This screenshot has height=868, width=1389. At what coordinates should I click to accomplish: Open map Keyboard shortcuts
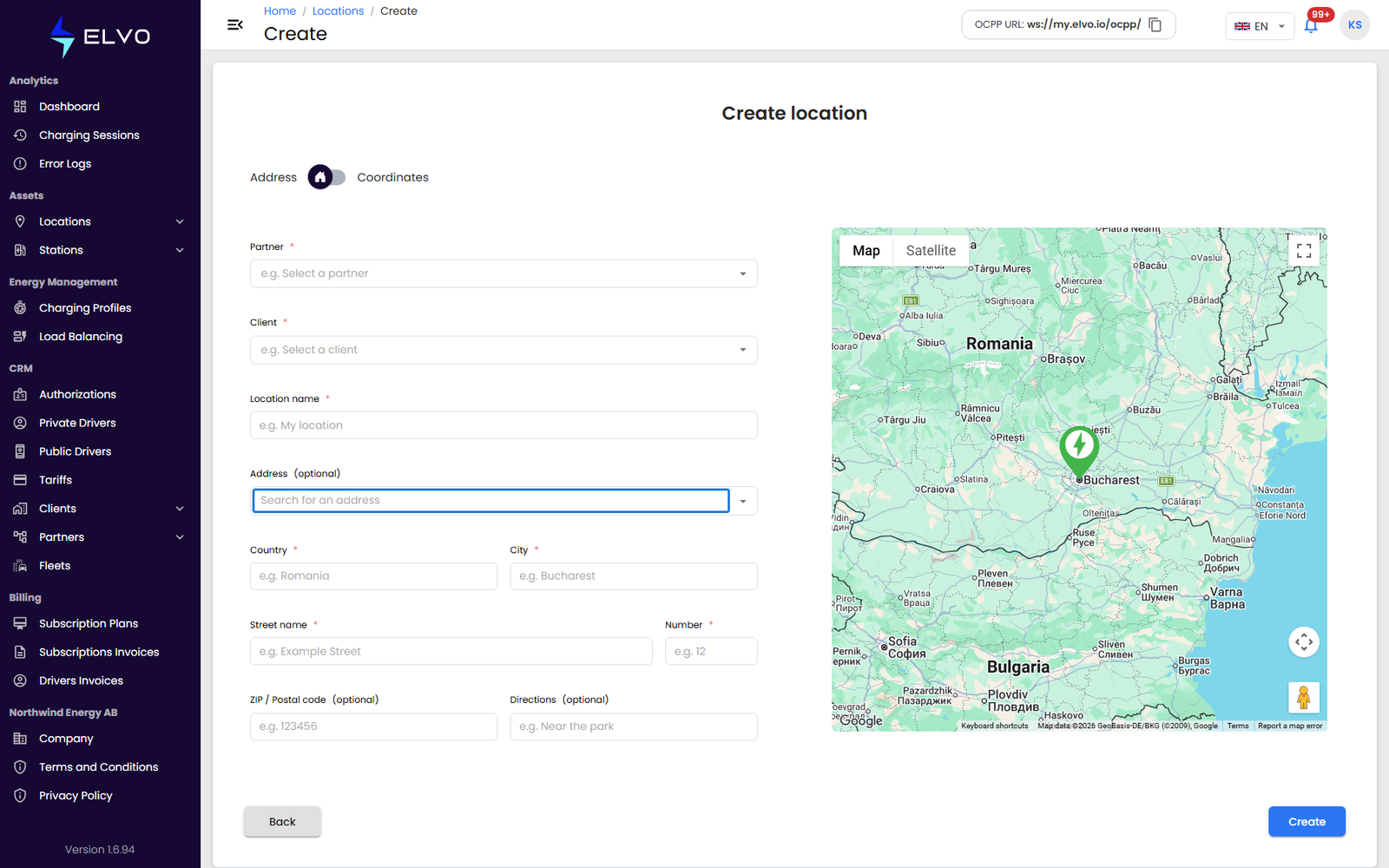tap(995, 726)
